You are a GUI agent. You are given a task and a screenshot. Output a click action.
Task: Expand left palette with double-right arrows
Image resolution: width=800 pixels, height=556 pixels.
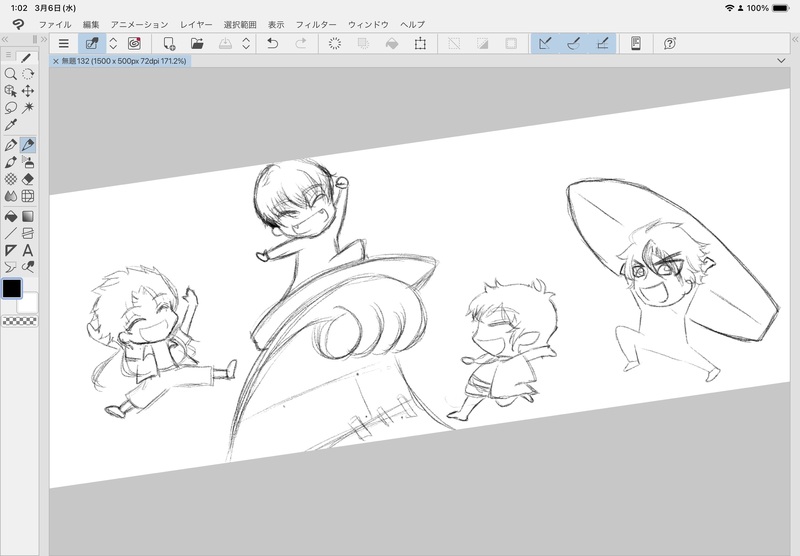click(44, 39)
